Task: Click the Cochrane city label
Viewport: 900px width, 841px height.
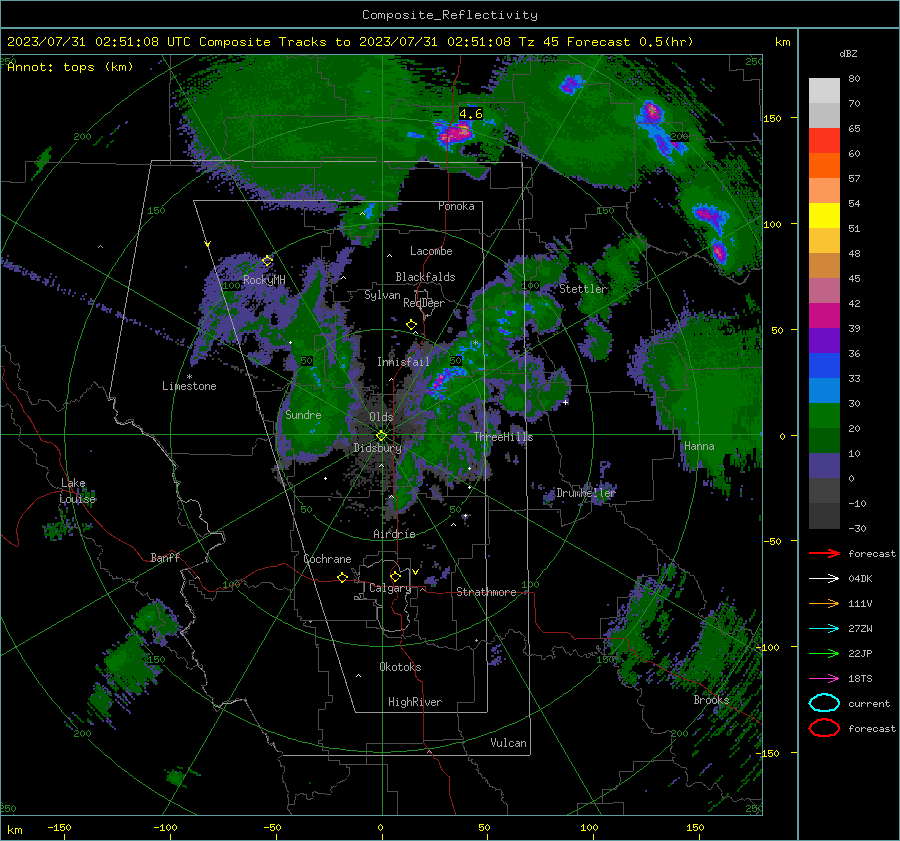Action: point(327,559)
